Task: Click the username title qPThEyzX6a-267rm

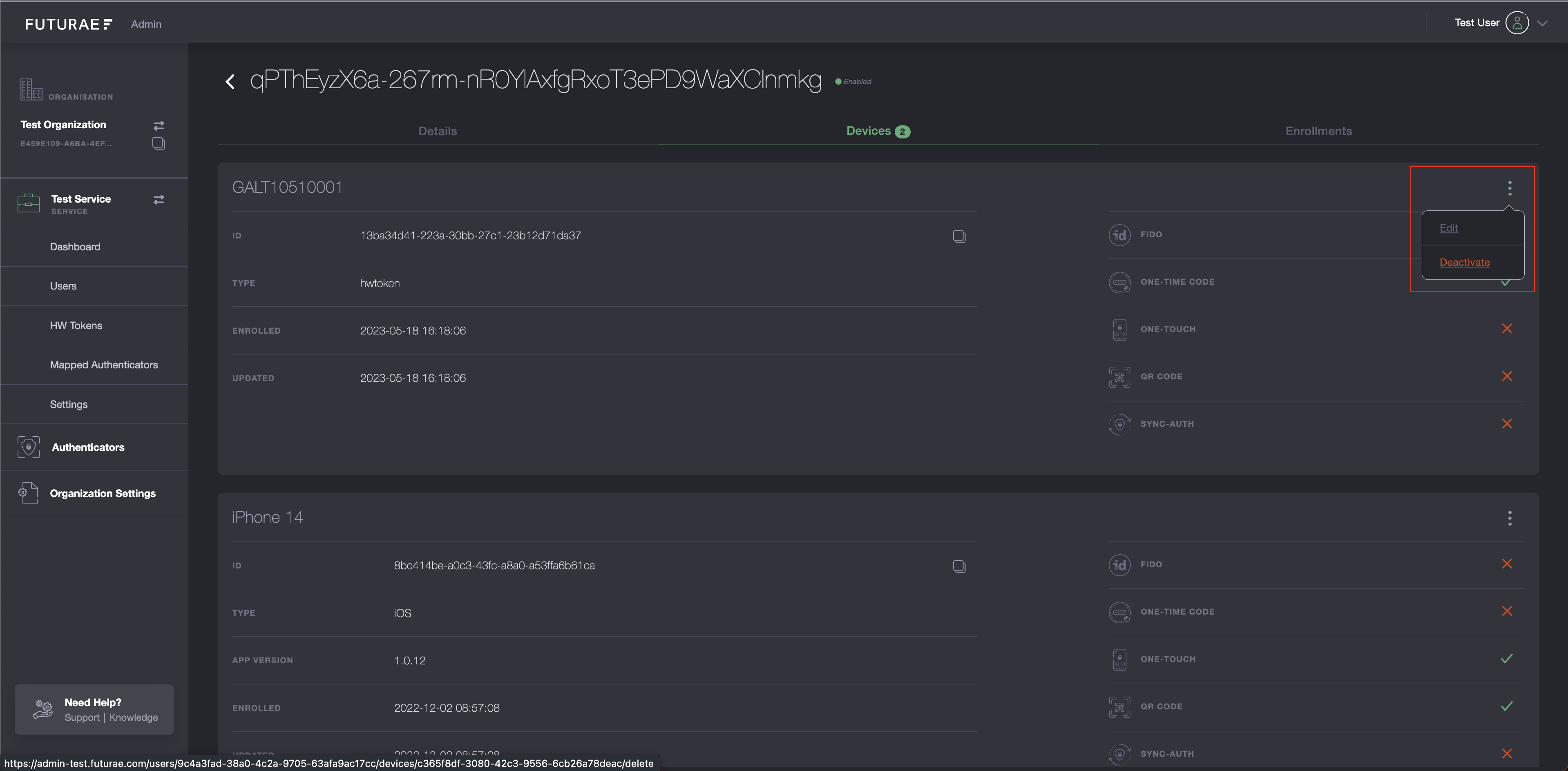Action: coord(536,80)
